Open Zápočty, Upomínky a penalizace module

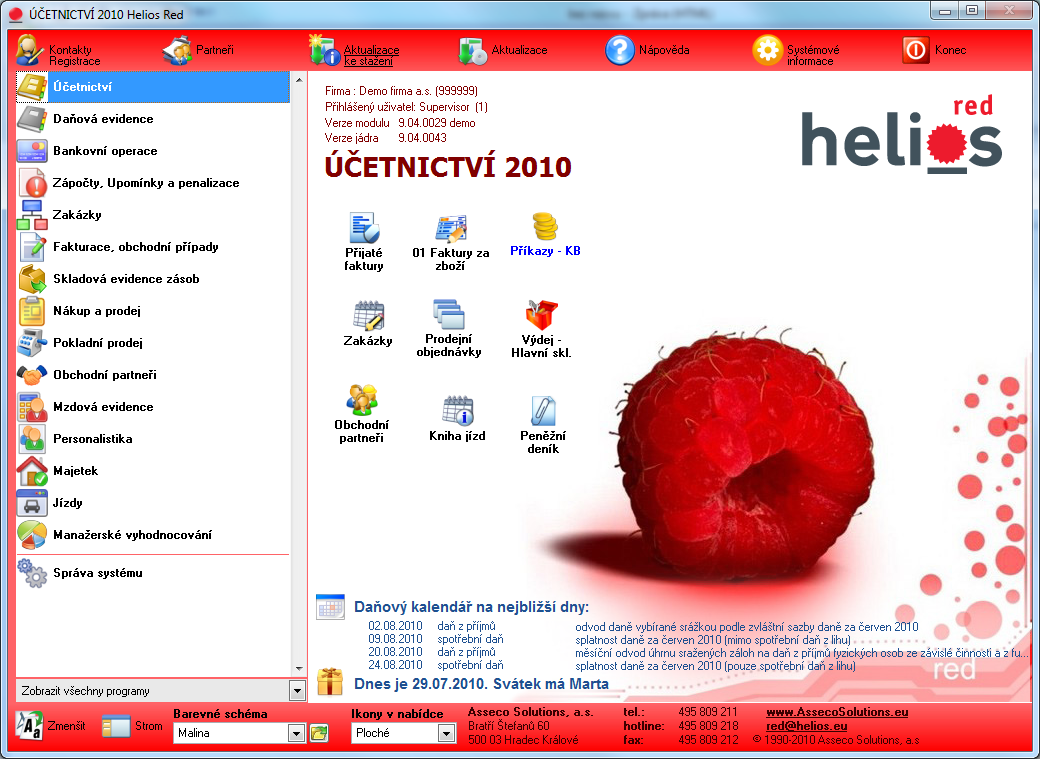click(x=153, y=183)
